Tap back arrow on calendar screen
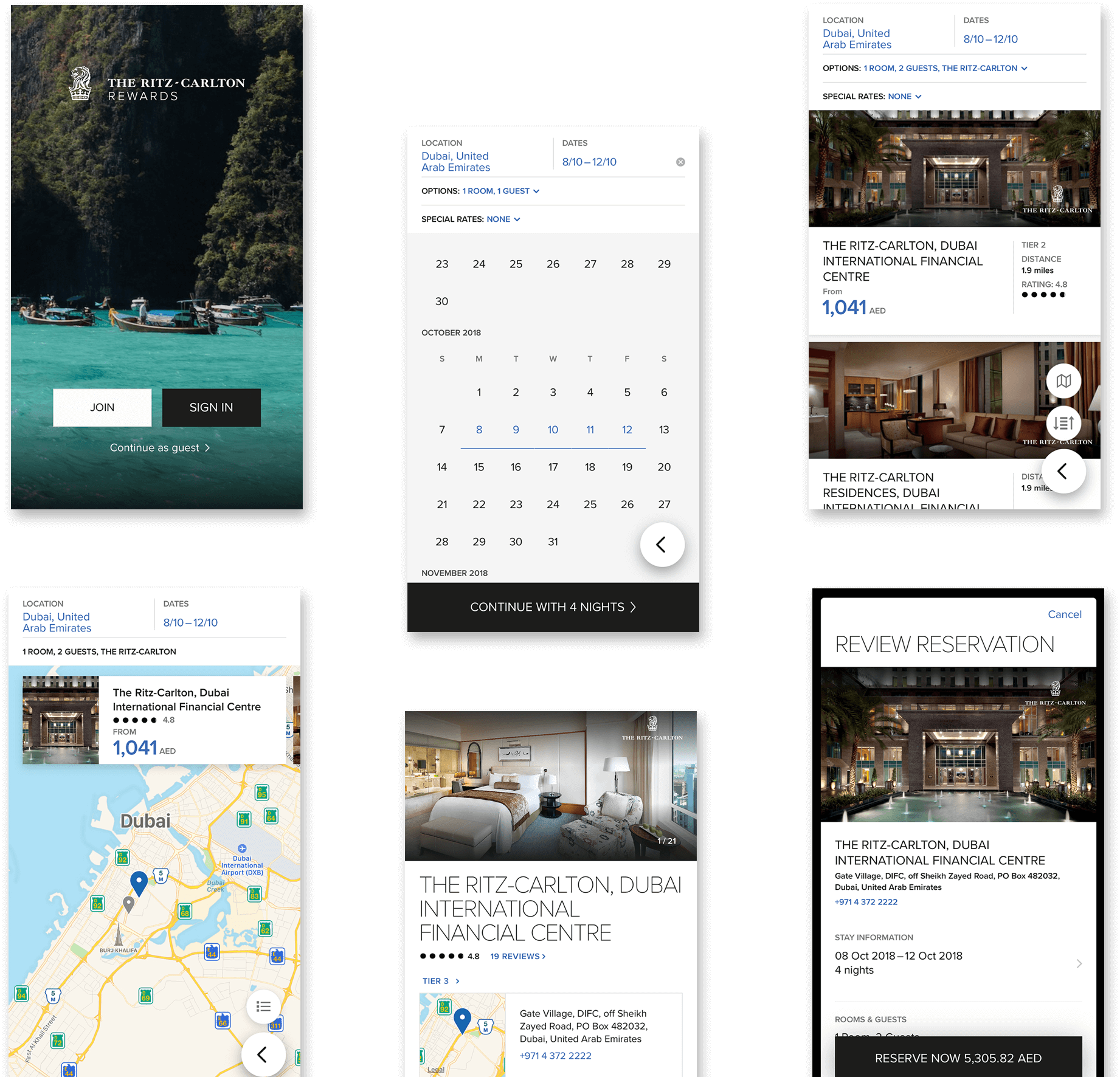 [662, 545]
